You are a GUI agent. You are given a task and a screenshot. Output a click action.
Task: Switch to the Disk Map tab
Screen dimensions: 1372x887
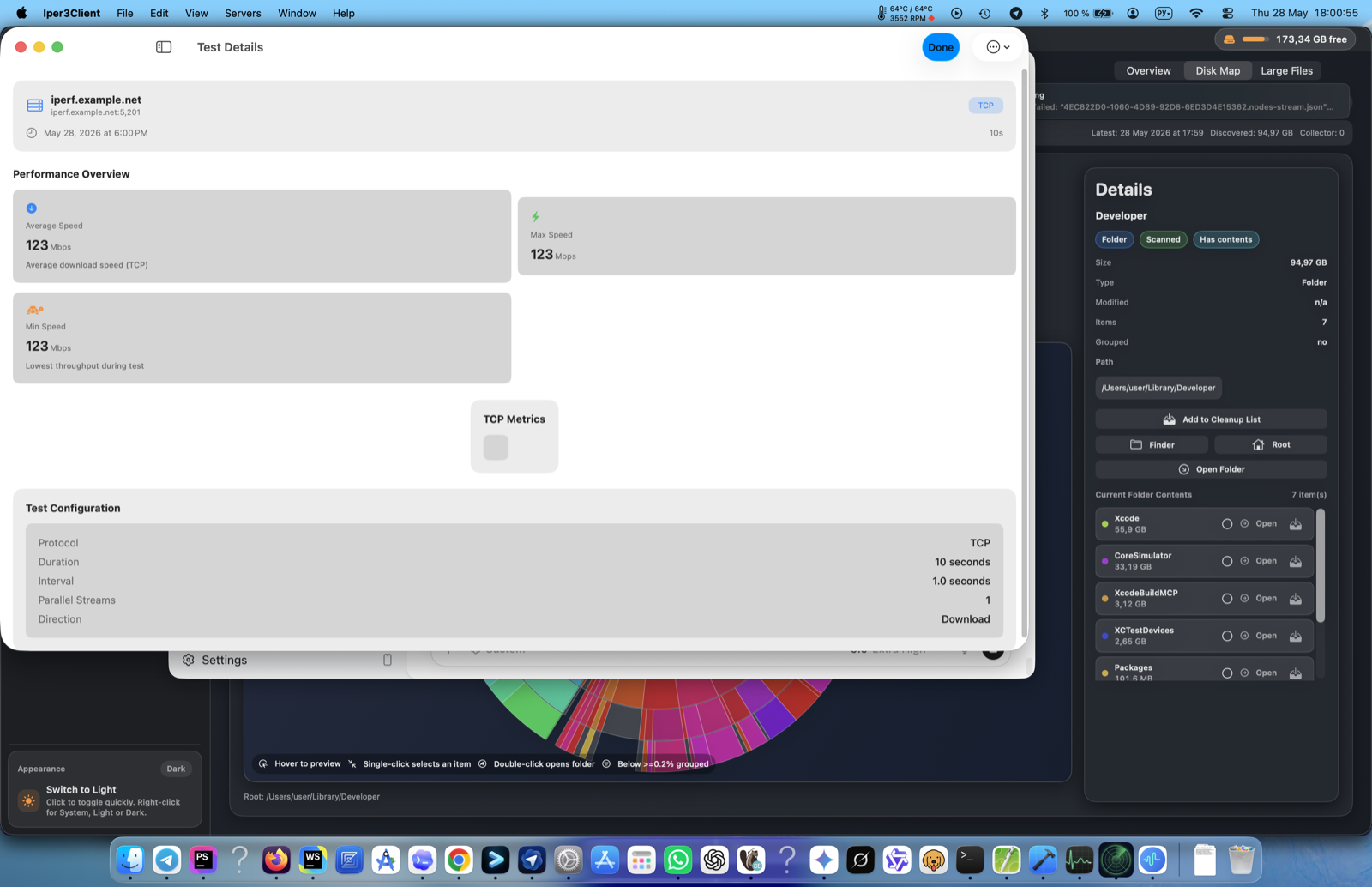[1218, 70]
